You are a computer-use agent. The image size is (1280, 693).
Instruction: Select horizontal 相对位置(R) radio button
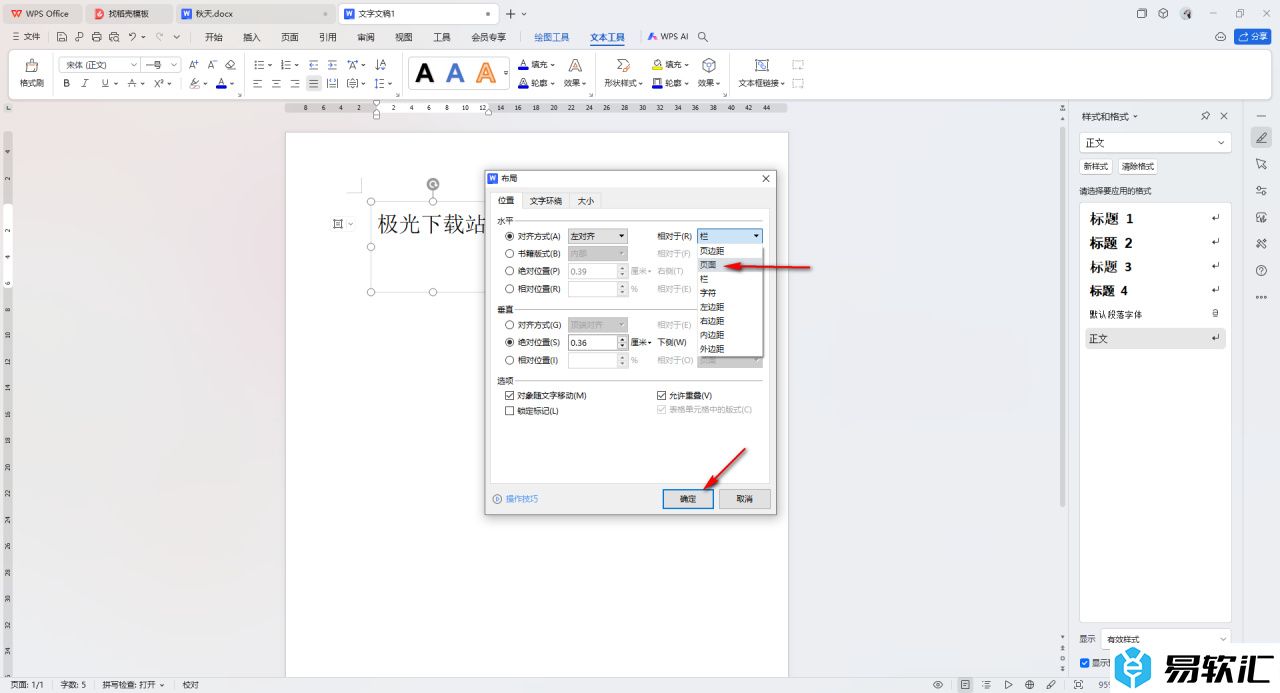click(510, 289)
